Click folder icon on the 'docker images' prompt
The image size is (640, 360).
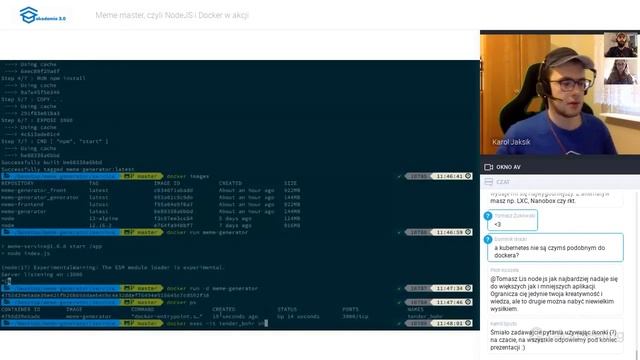[7, 176]
